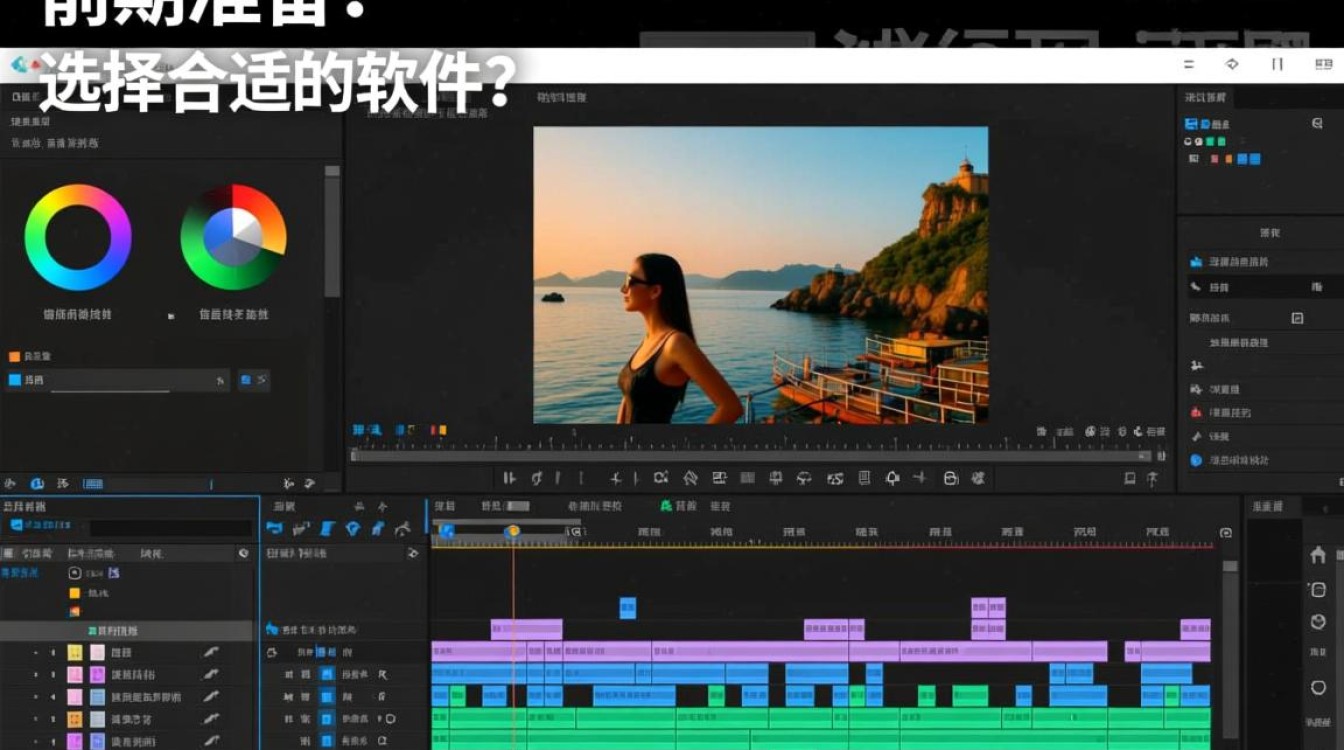Image resolution: width=1344 pixels, height=750 pixels.
Task: Toggle the eye icon in the track list header
Action: click(x=243, y=553)
